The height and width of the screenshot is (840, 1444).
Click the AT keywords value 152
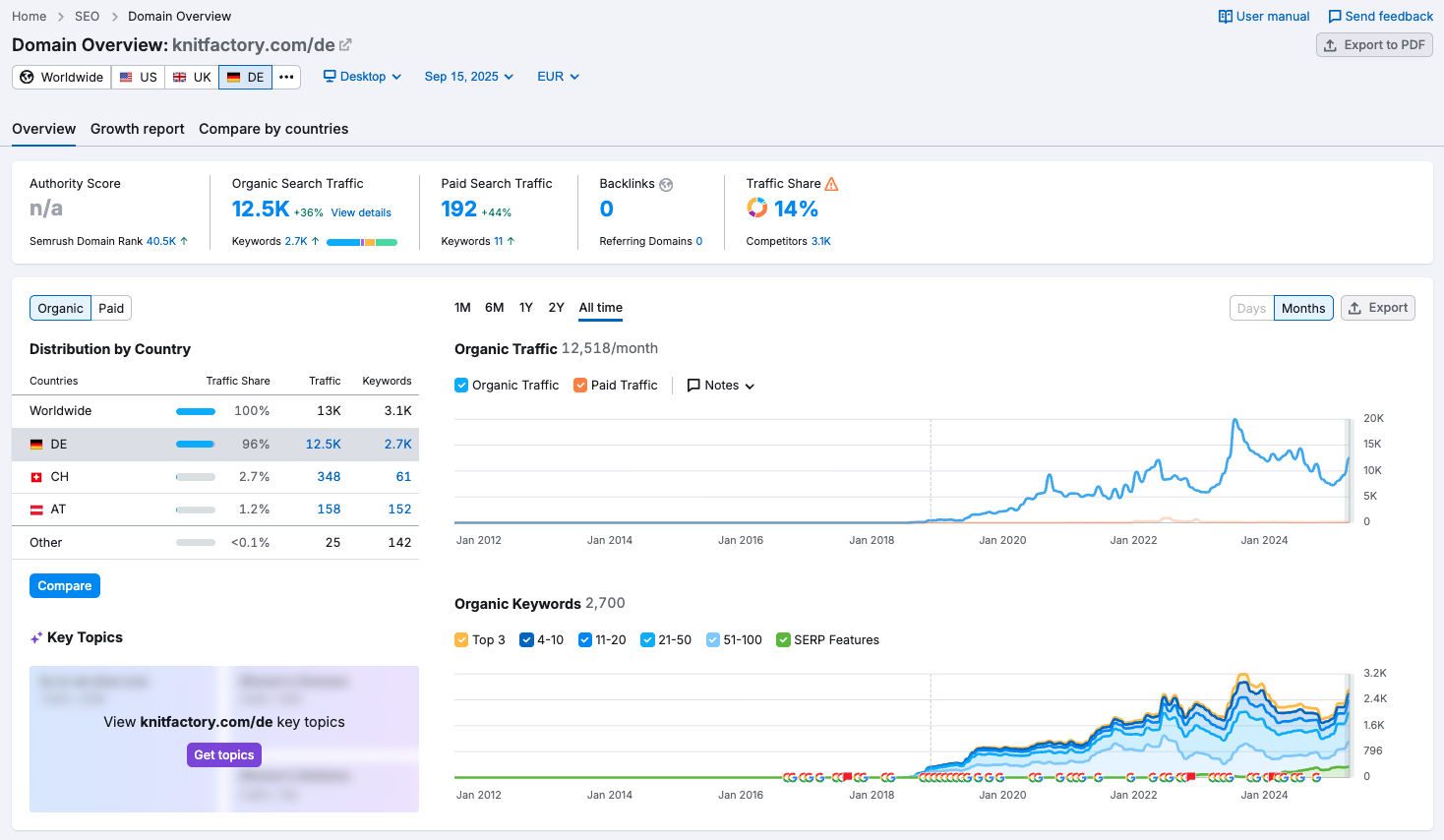pyautogui.click(x=399, y=510)
